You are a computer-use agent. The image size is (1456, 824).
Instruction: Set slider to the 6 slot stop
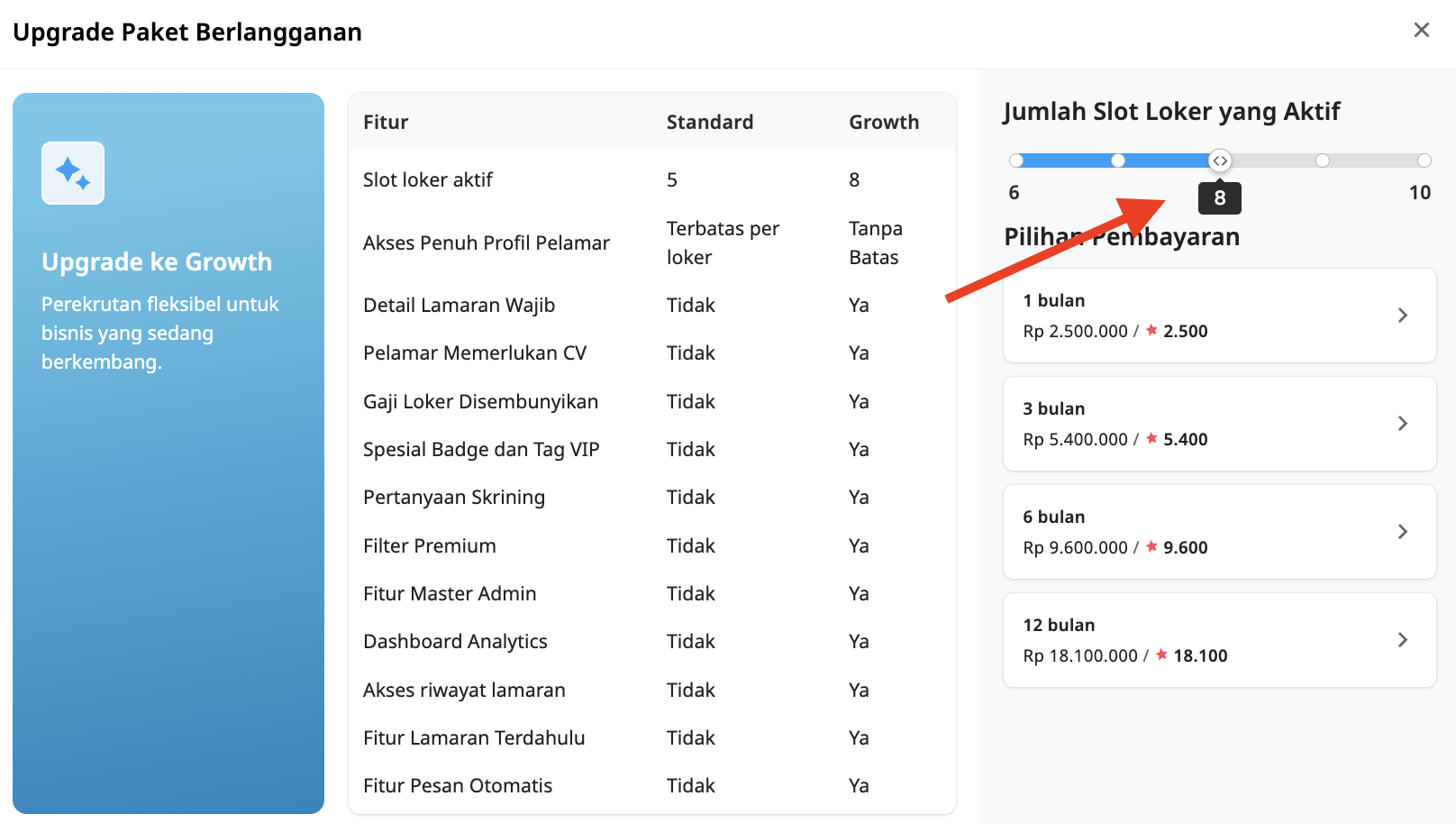(x=1016, y=160)
